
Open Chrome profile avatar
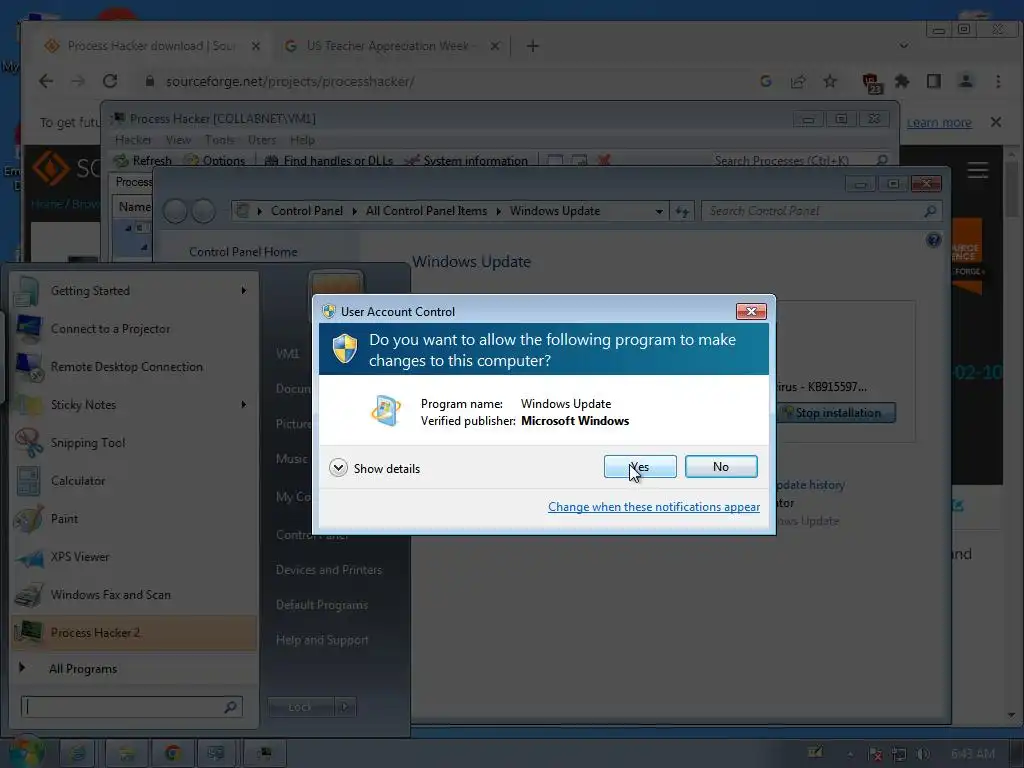coord(965,81)
